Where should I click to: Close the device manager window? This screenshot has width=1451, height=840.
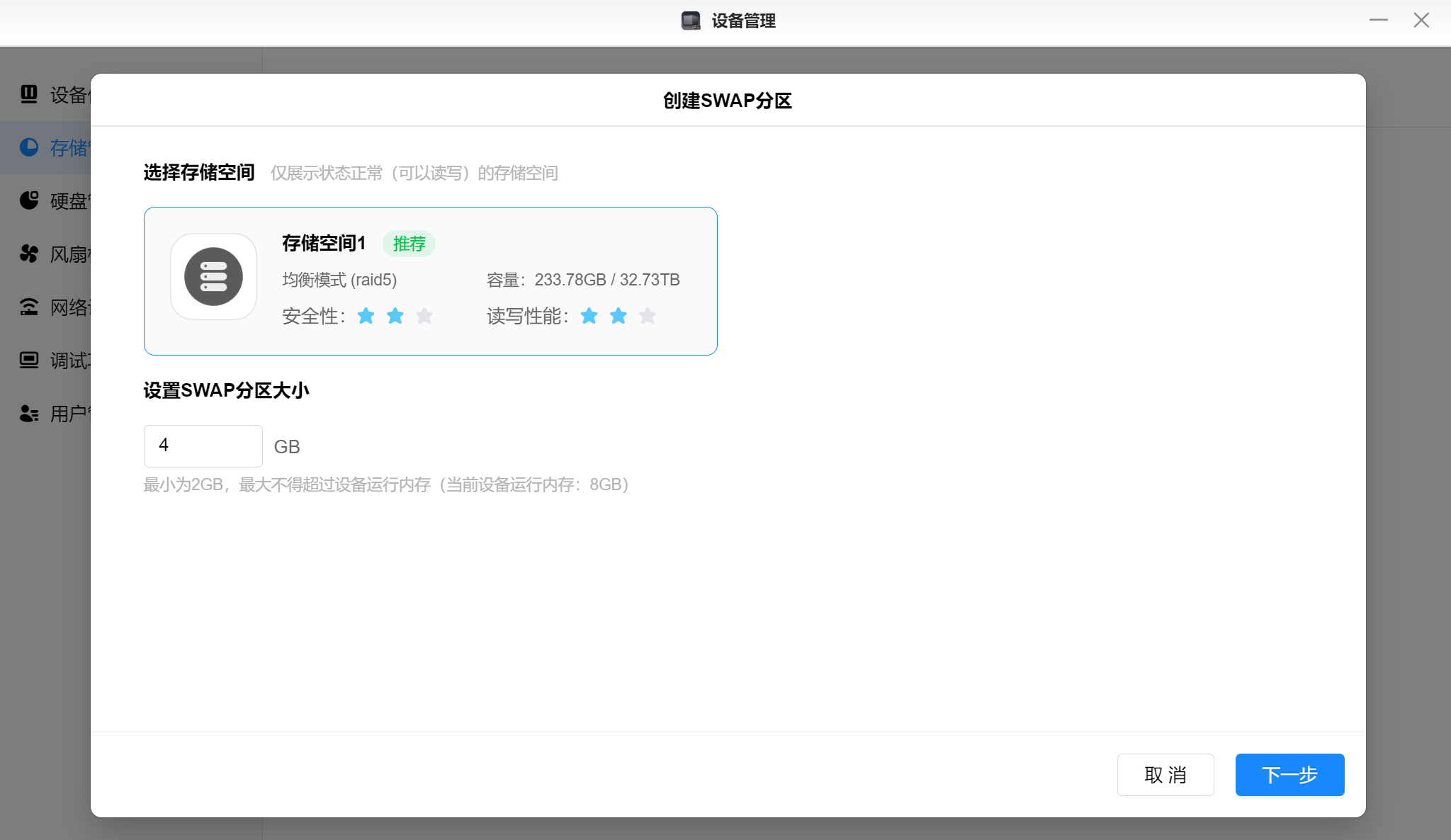(x=1421, y=21)
